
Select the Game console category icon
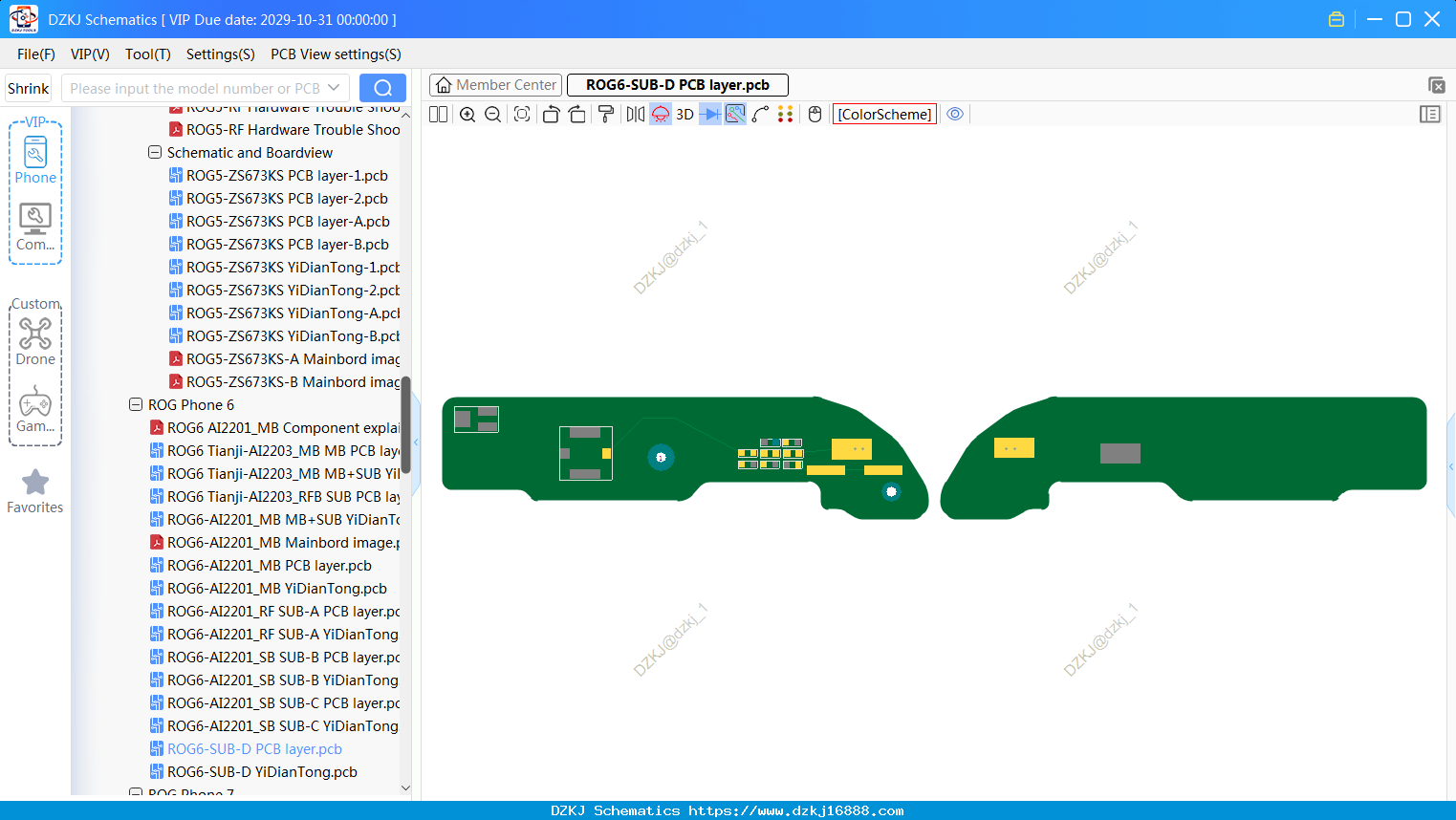35,408
